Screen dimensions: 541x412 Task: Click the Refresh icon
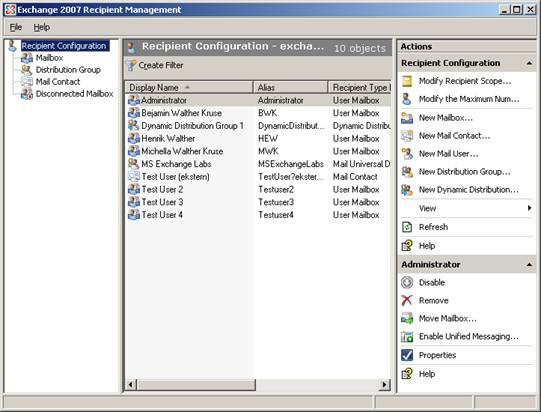[407, 227]
